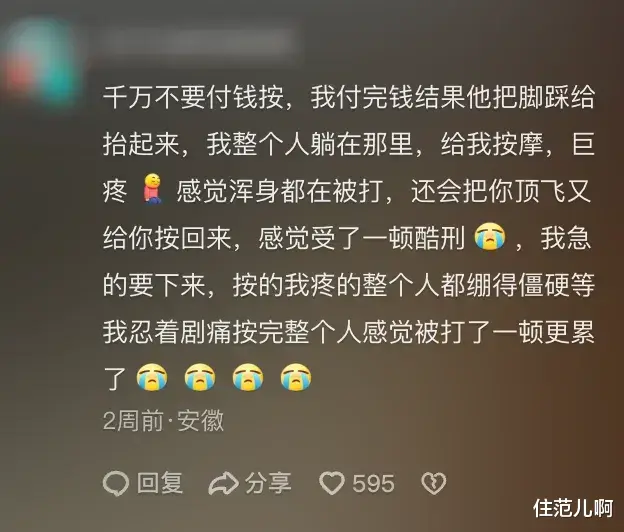624x532 pixels.
Task: Click the second crying emoji in the final row
Action: pyautogui.click(x=200, y=377)
